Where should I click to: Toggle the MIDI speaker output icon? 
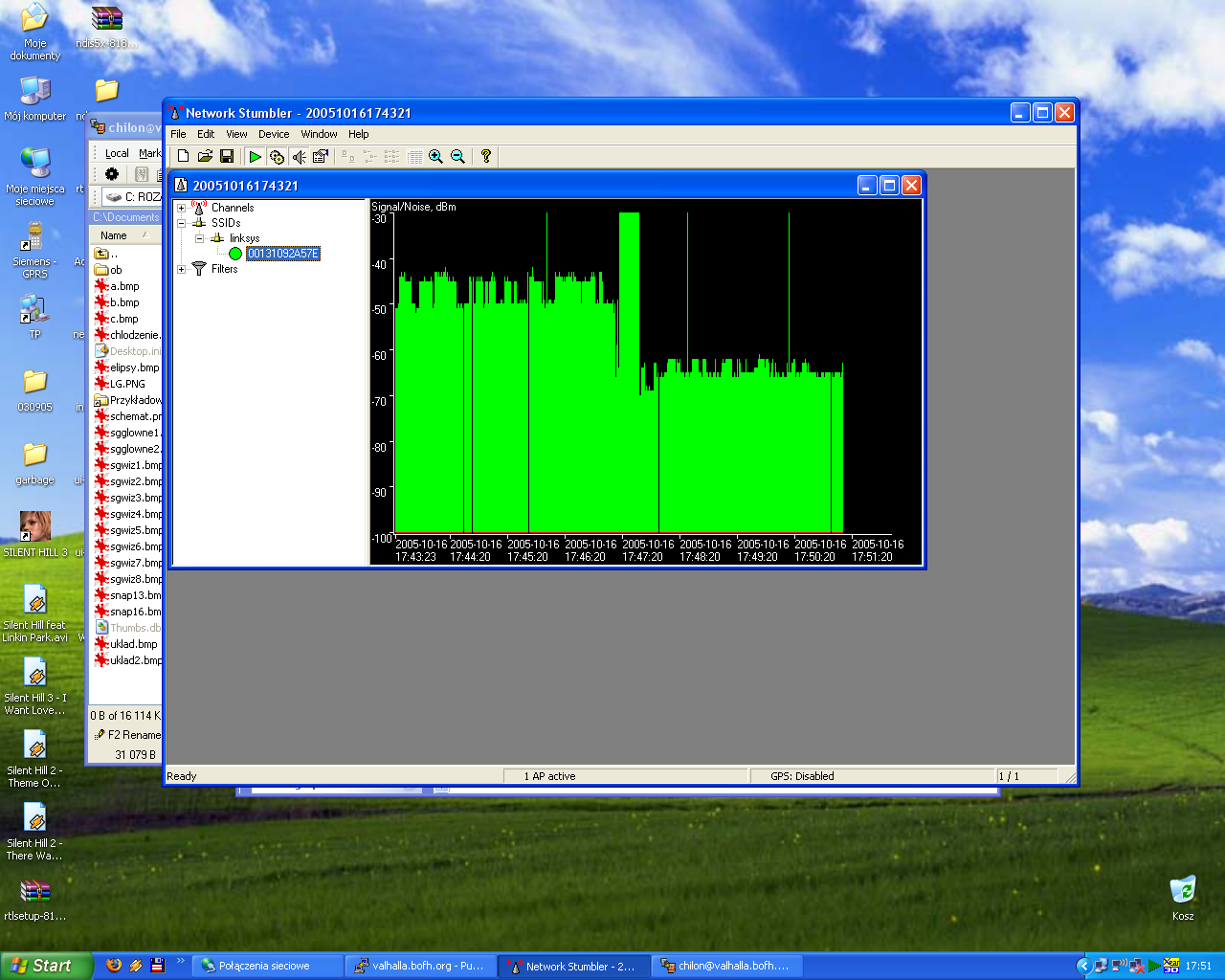click(299, 157)
